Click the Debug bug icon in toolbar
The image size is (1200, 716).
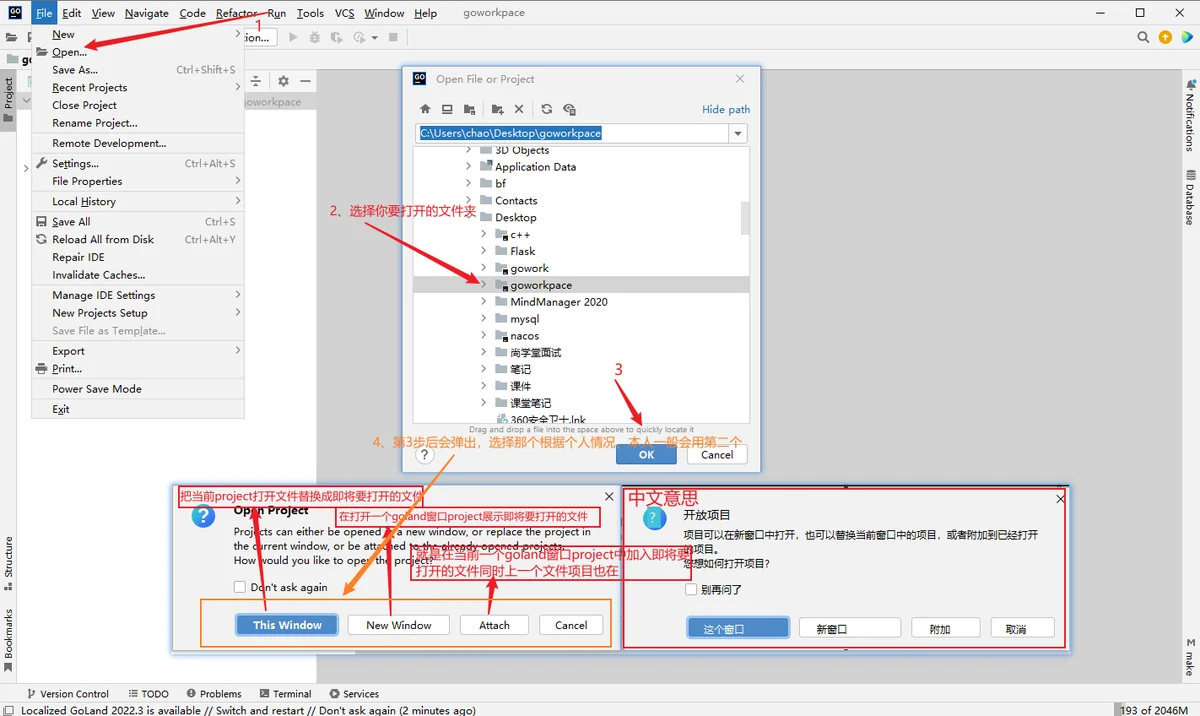[x=314, y=37]
